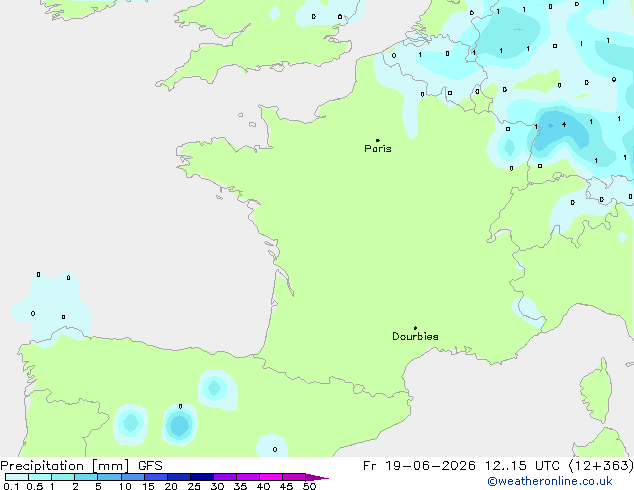Select the 5–10 mm legend swatch
The height and width of the screenshot is (490, 634).
click(109, 477)
